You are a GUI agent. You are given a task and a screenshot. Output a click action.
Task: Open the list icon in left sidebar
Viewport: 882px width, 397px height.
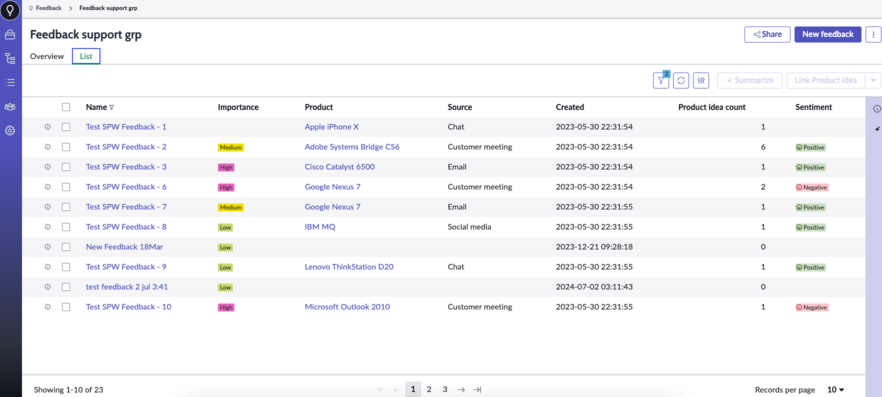tap(10, 83)
